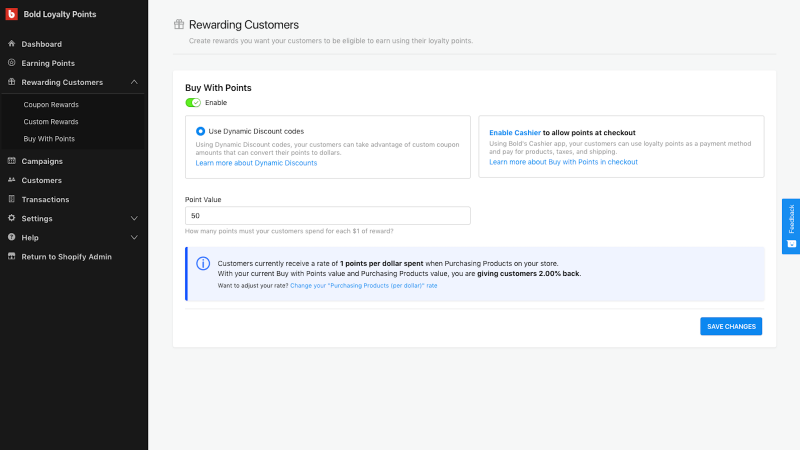Click the Campaigns calendar icon
The image size is (800, 450).
12,161
